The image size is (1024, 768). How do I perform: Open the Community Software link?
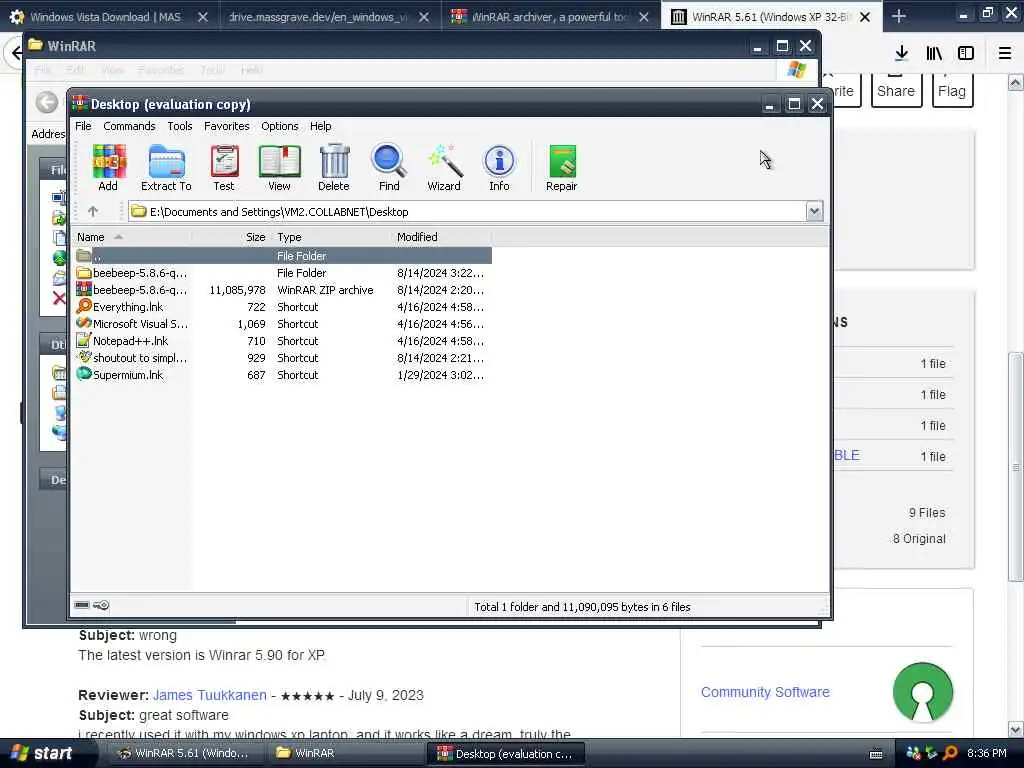point(765,692)
